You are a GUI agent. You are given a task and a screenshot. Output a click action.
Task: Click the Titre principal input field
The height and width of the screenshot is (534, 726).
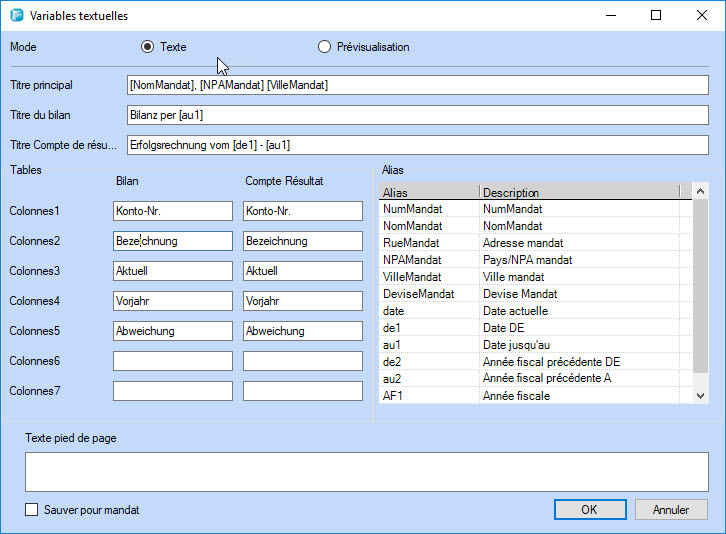click(417, 85)
